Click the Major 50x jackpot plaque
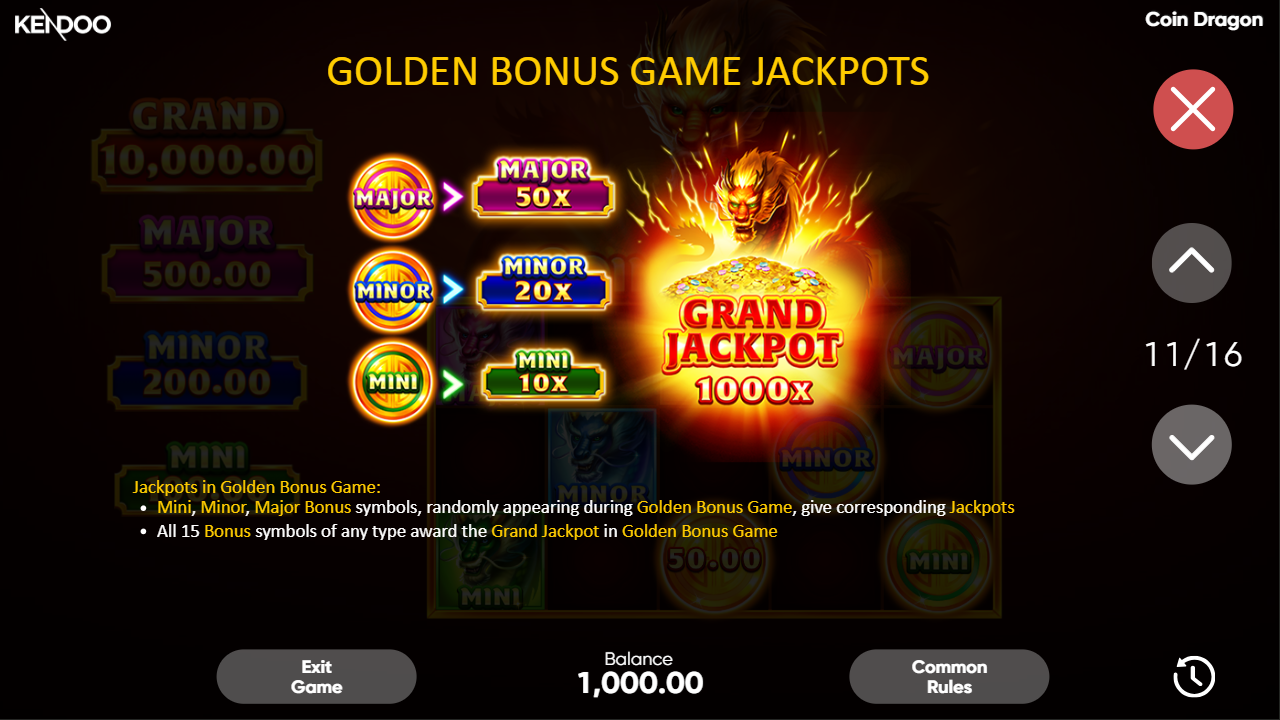This screenshot has width=1280, height=720. [x=542, y=186]
